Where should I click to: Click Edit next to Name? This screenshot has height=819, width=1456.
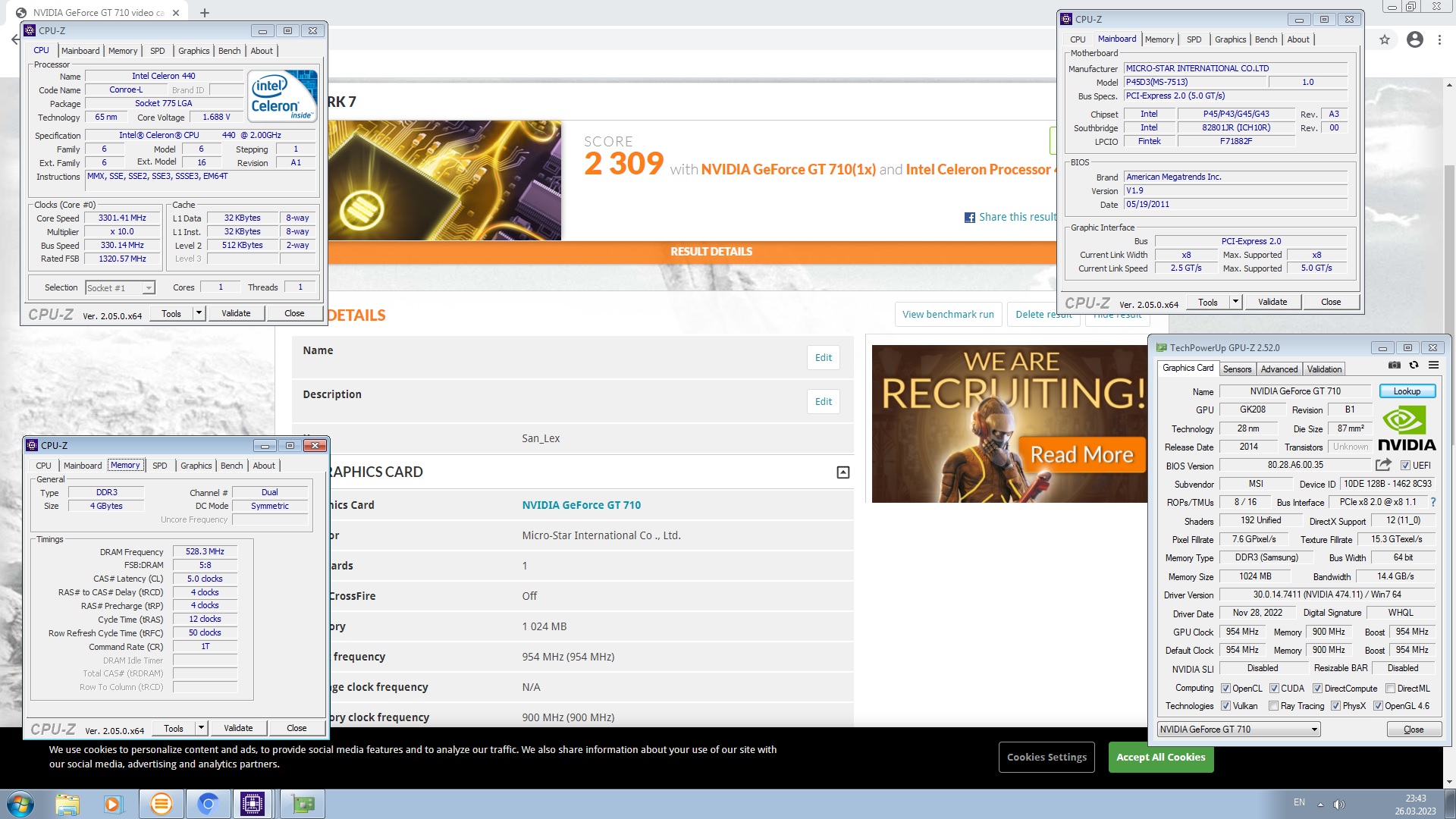824,358
